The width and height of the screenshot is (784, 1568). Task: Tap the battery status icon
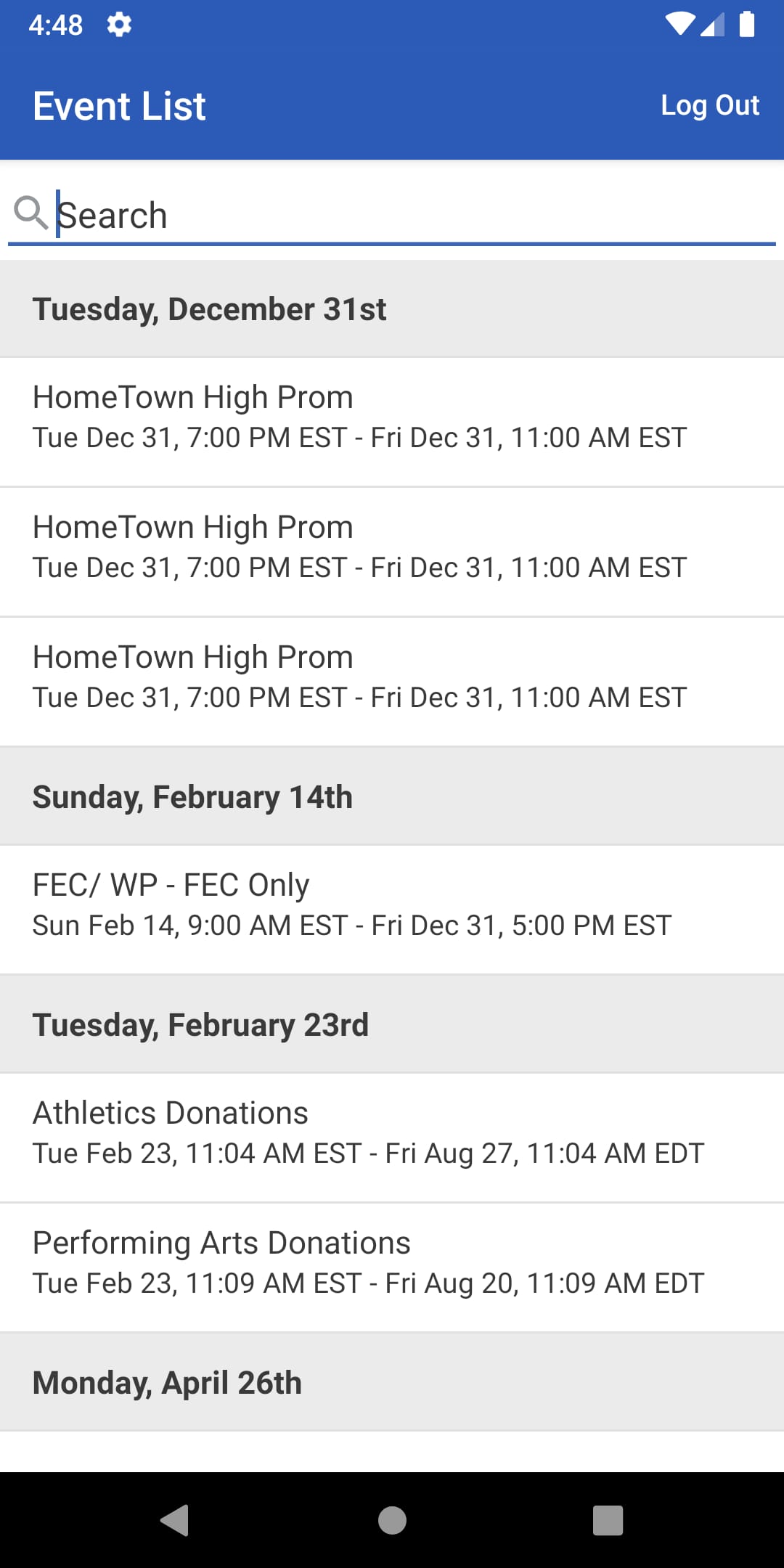(747, 25)
